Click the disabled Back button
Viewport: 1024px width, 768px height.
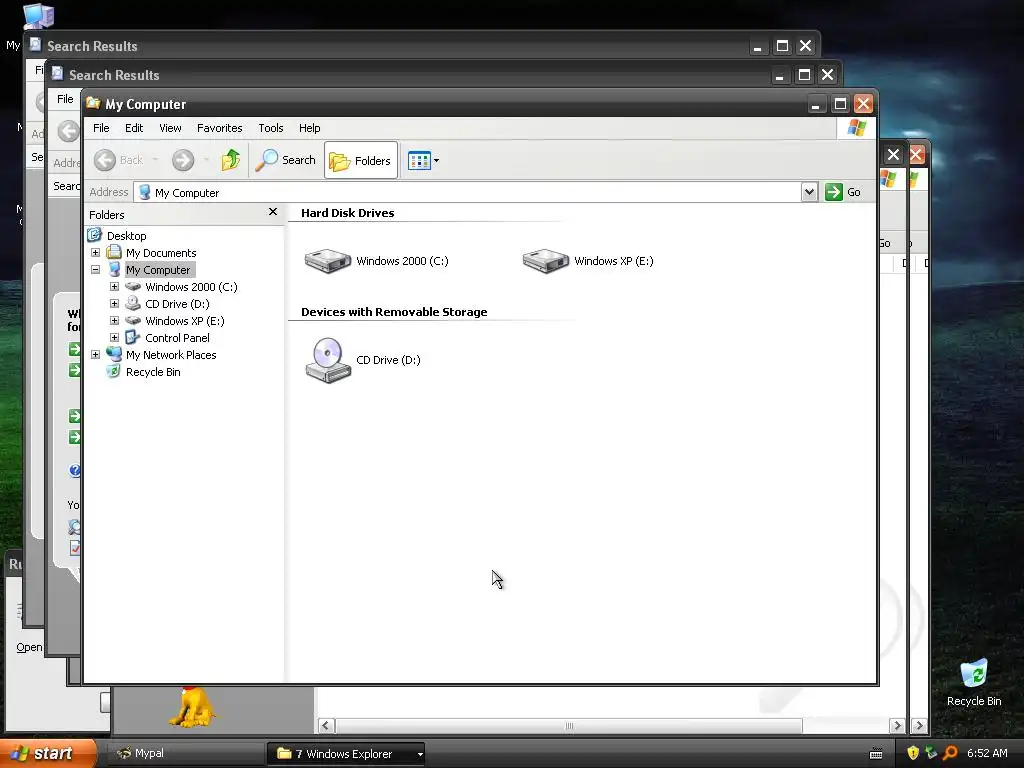118,160
